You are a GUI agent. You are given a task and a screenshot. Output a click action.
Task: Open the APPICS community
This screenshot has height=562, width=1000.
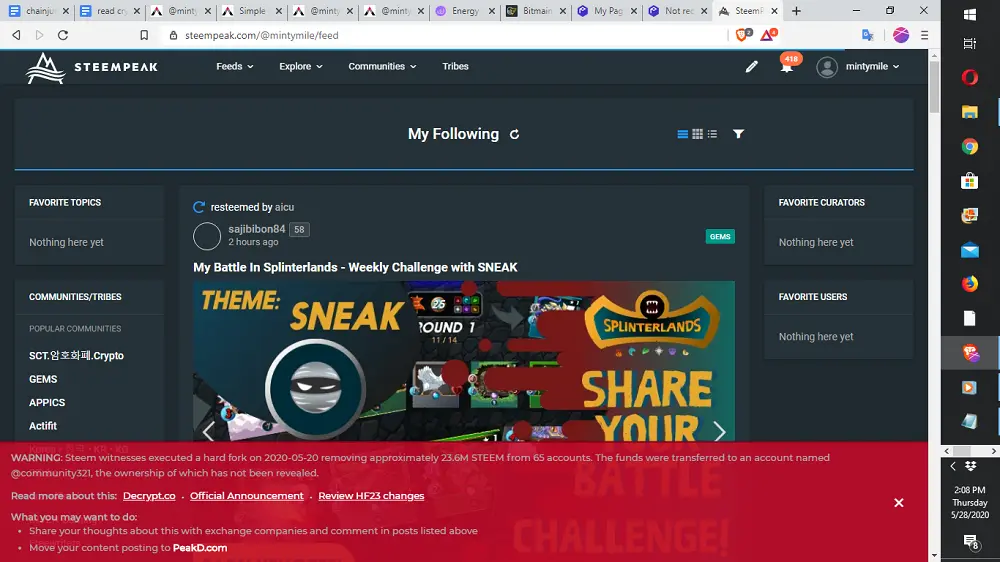[x=47, y=403]
